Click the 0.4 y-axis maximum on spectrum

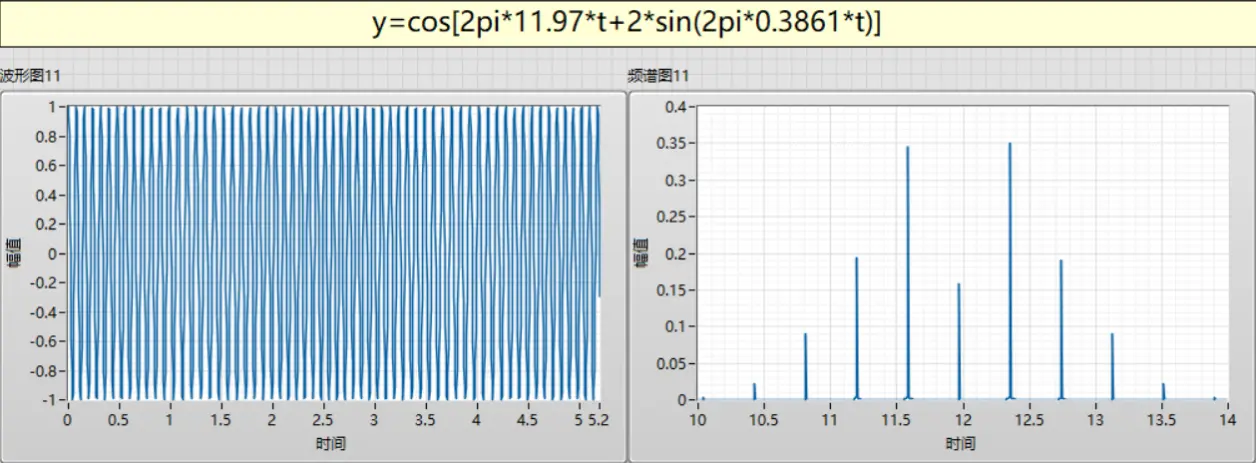676,106
